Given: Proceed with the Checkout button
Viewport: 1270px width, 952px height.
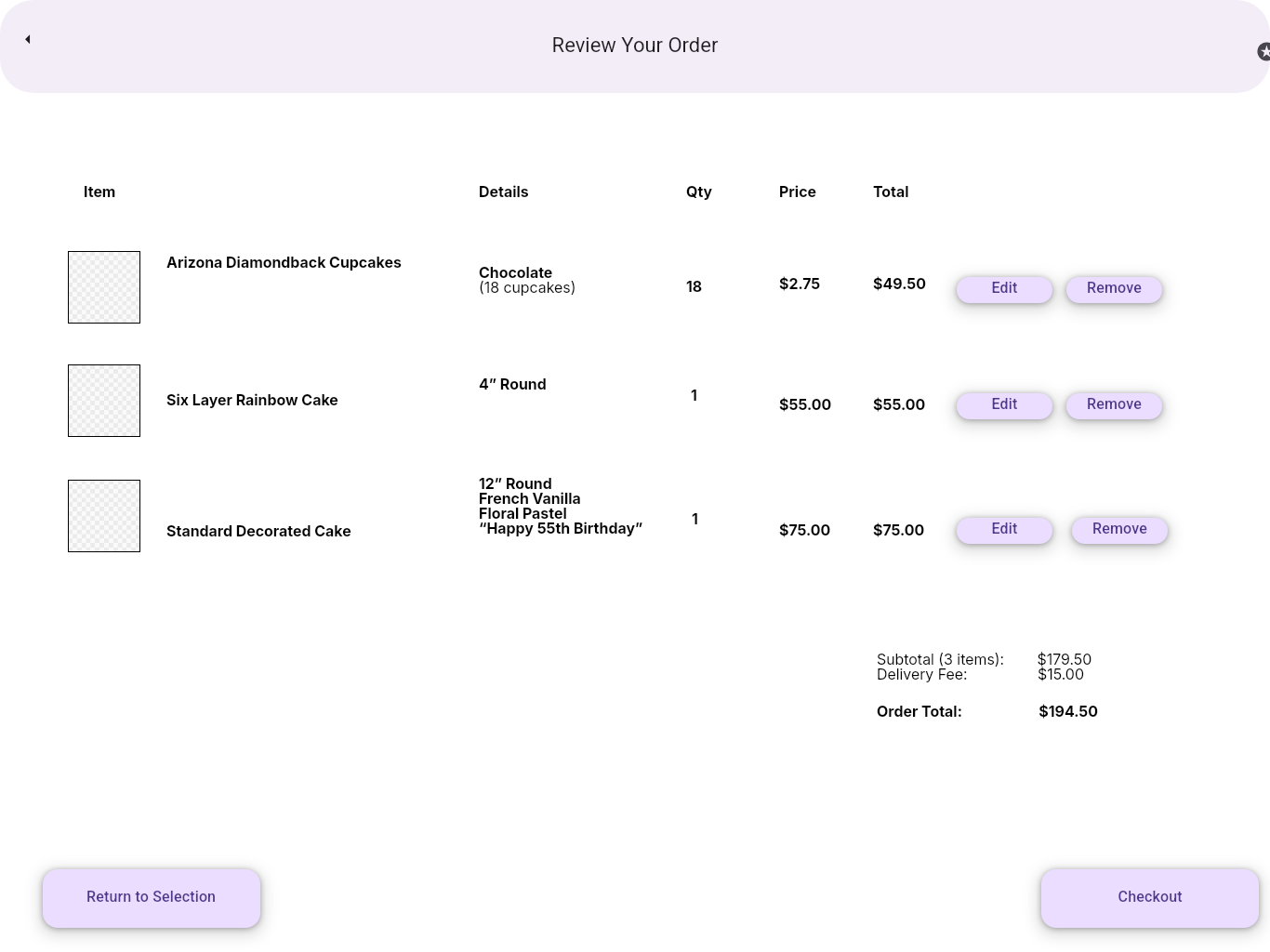Looking at the screenshot, I should pos(1150,897).
